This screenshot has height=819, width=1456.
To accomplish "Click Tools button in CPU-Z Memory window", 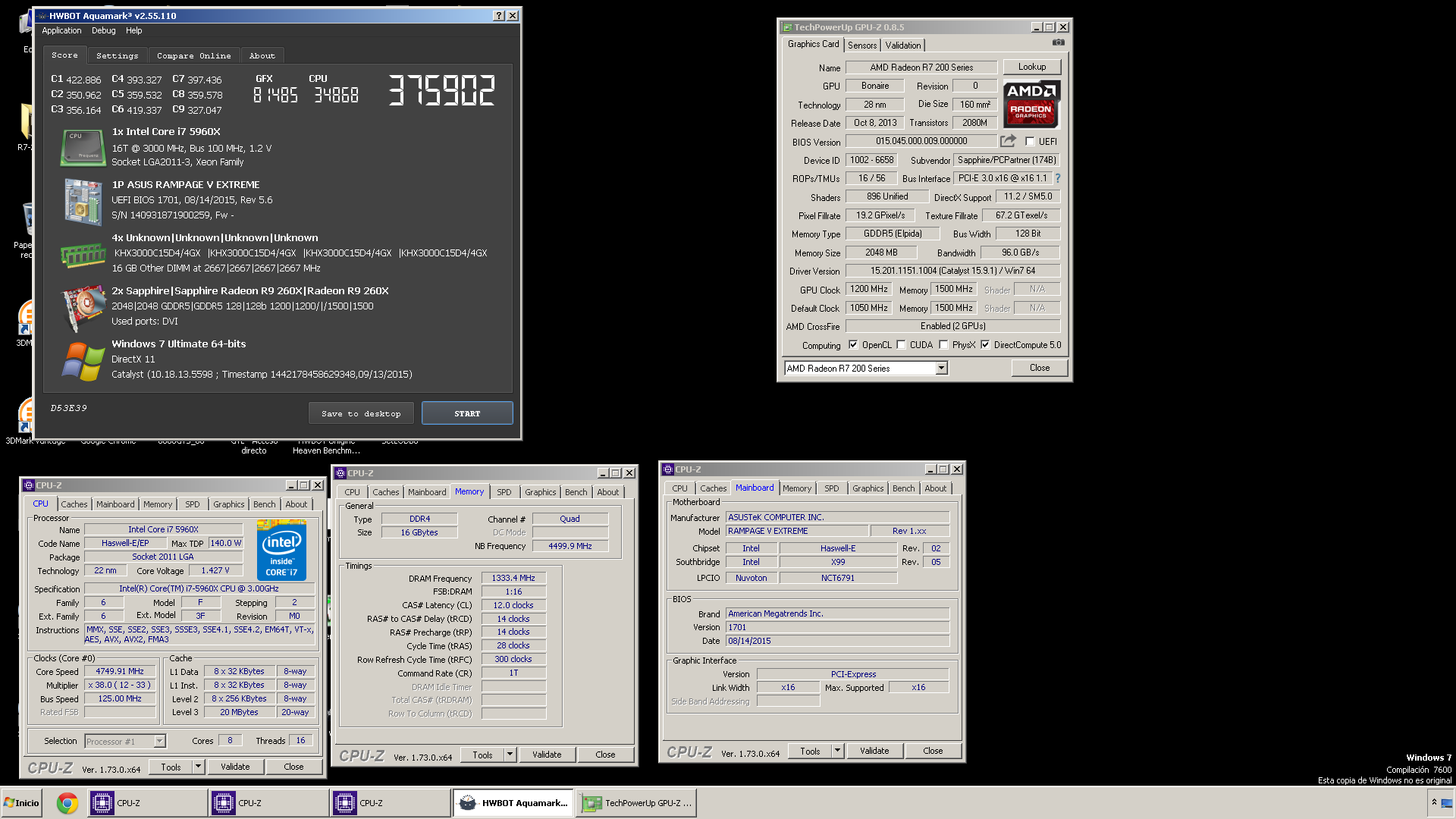I will tap(482, 755).
